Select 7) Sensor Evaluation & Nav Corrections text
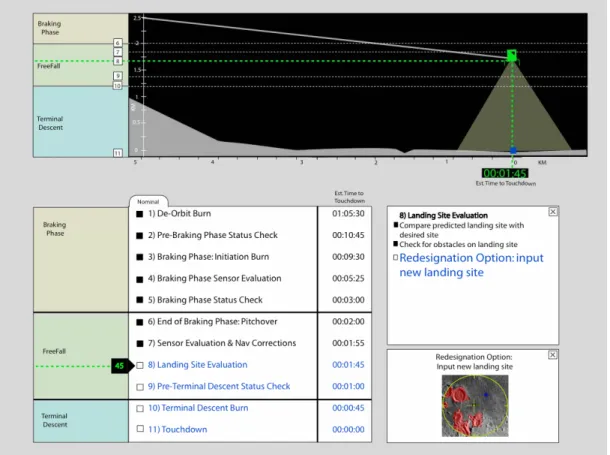 (x=222, y=343)
